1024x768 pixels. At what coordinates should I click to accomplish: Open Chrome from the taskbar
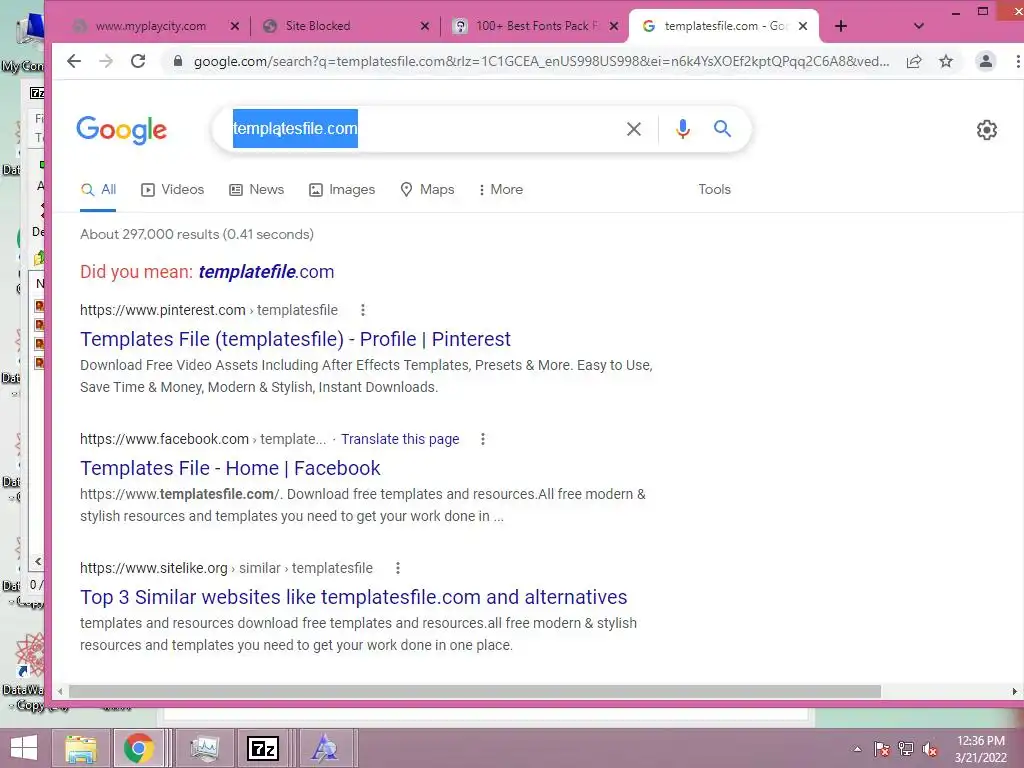click(138, 748)
